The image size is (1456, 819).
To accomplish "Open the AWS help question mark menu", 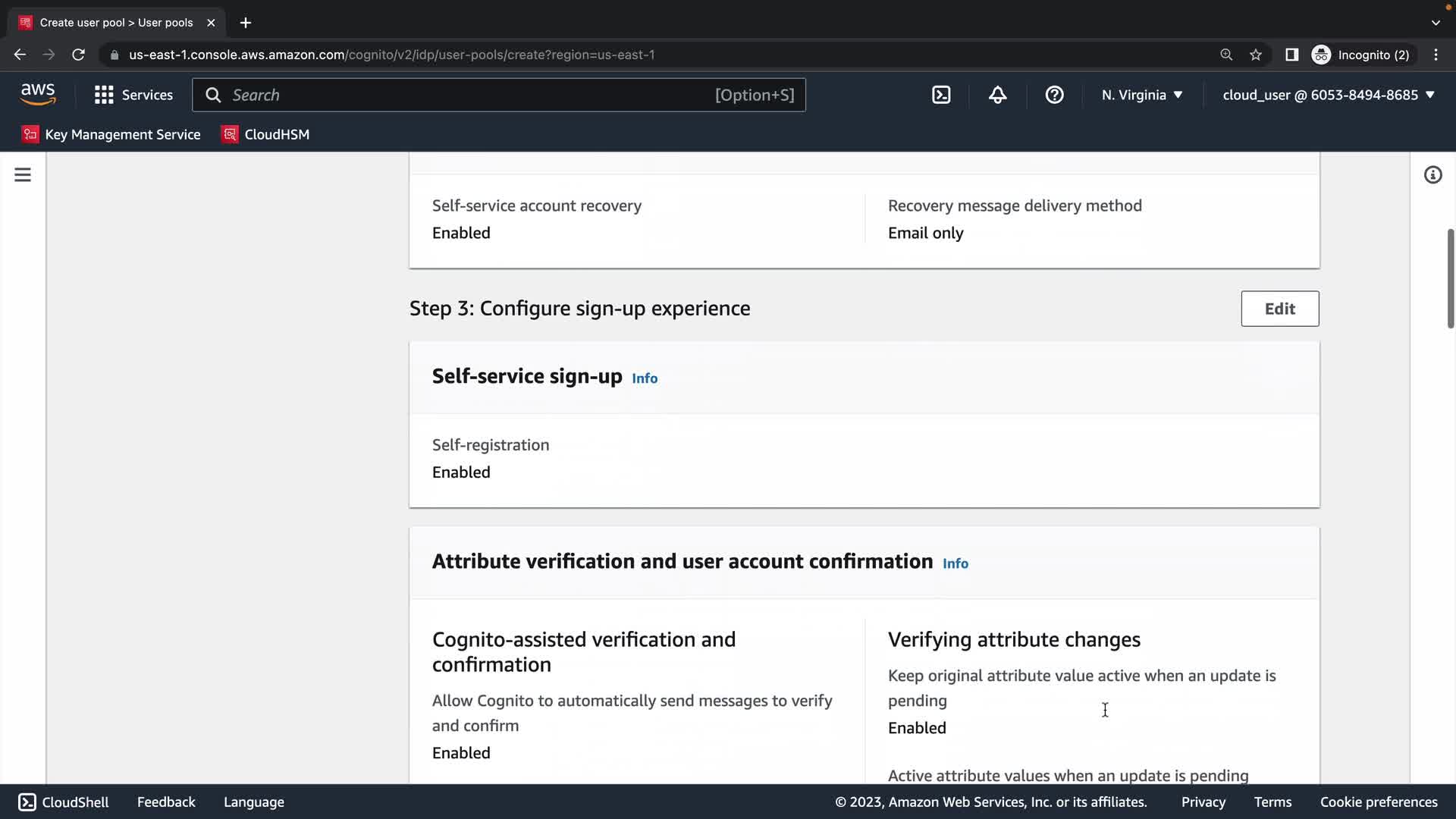I will [x=1054, y=95].
